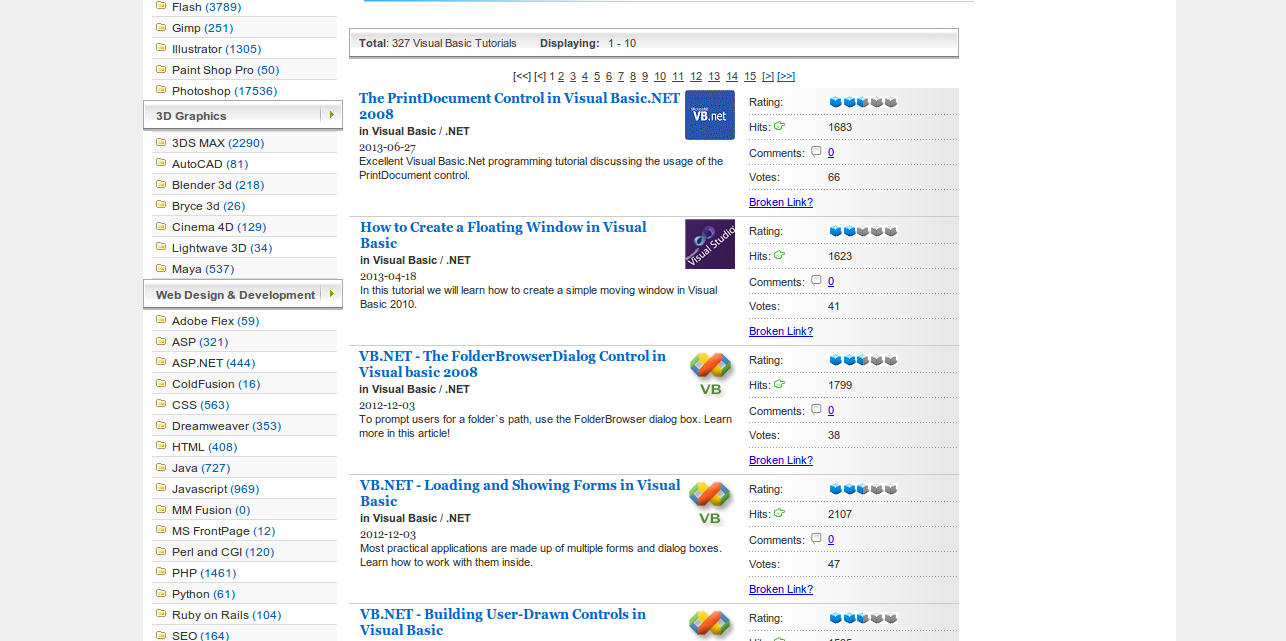Click the CSS folder icon
This screenshot has width=1286, height=641.
pos(161,404)
